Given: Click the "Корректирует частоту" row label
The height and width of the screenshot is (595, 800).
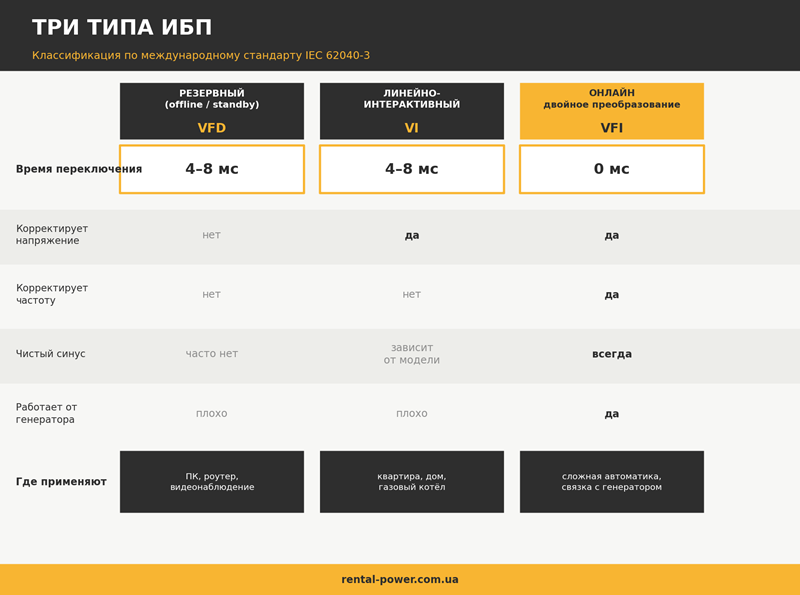Looking at the screenshot, I should click(x=52, y=294).
